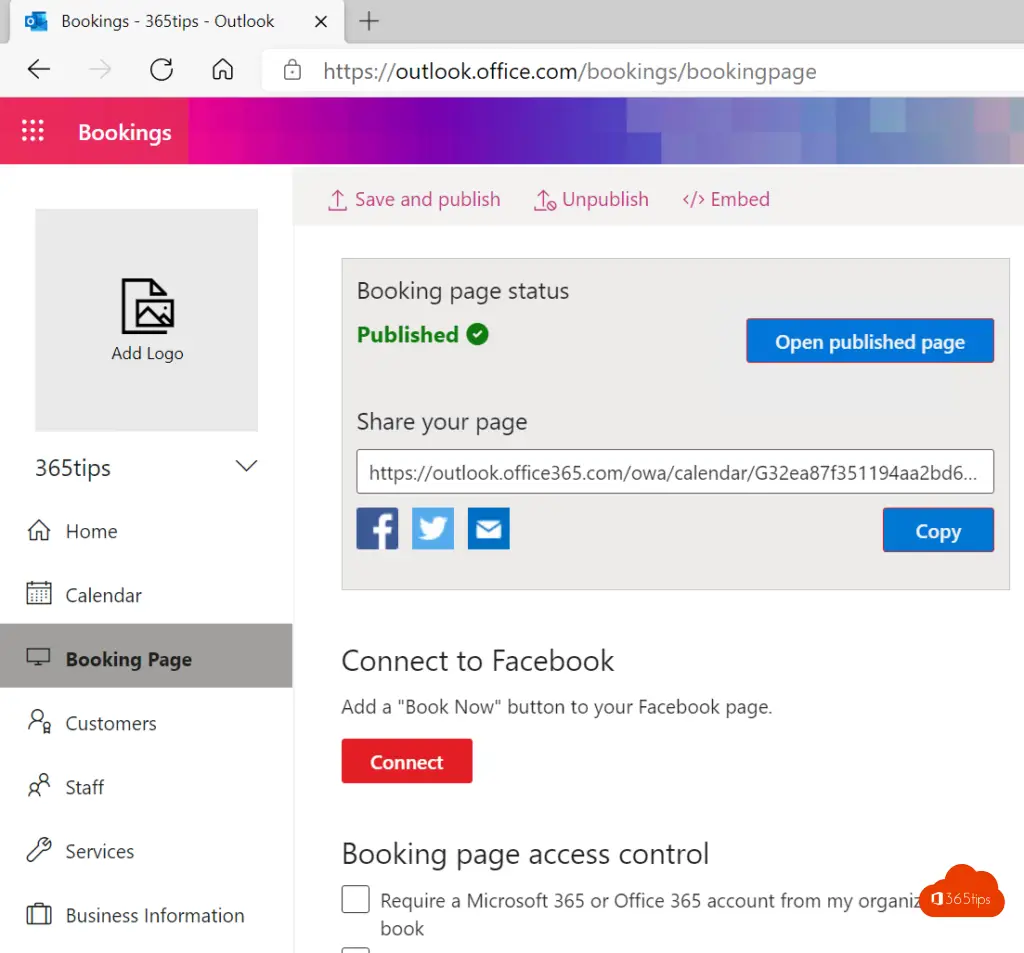The width and height of the screenshot is (1024, 953).
Task: Click the browser back arrow
Action: [39, 69]
